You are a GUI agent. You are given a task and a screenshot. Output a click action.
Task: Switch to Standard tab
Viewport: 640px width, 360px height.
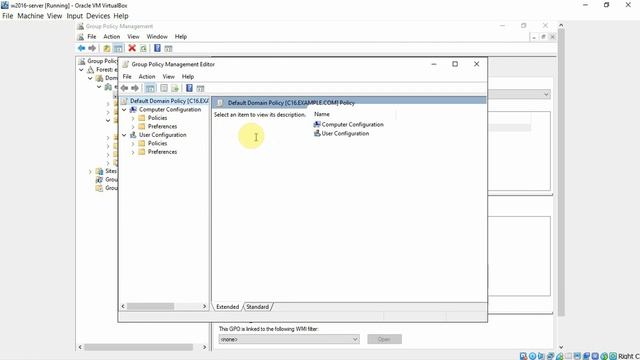[258, 307]
